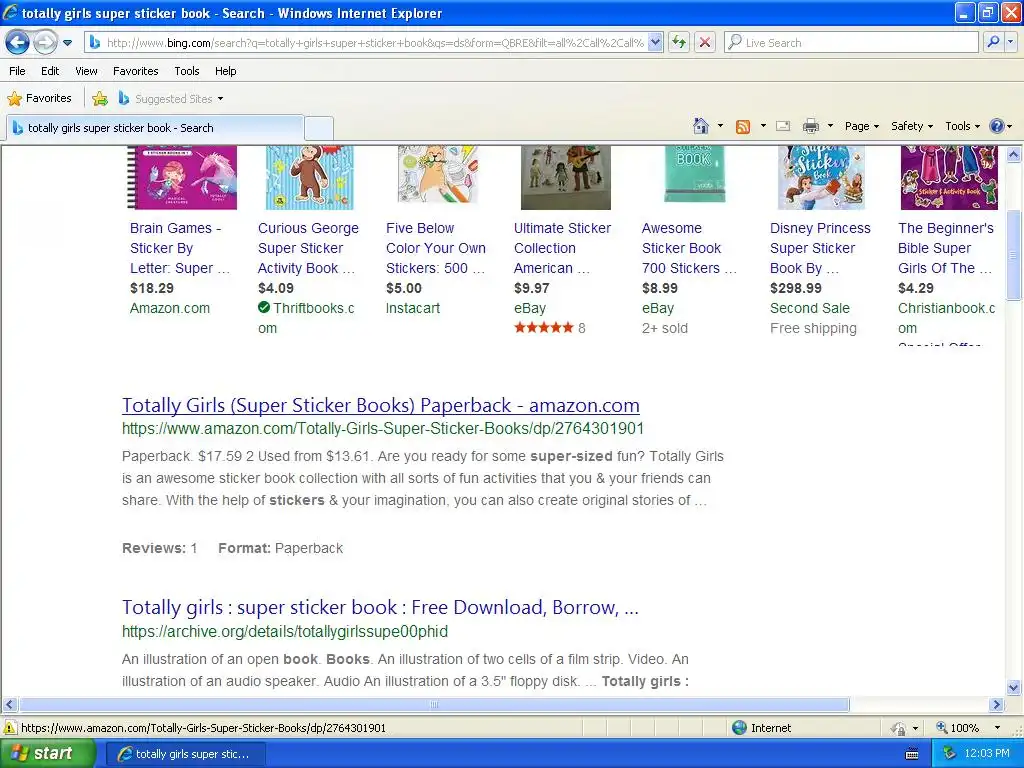Screen dimensions: 1024x768
Task: Open the Edit menu
Action: click(50, 71)
